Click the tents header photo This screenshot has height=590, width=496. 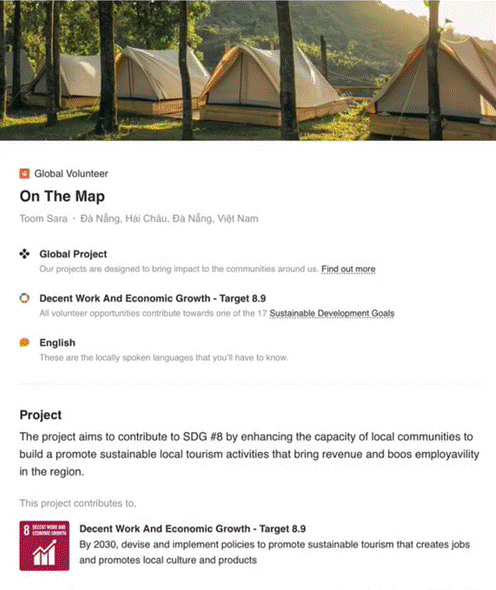point(248,70)
